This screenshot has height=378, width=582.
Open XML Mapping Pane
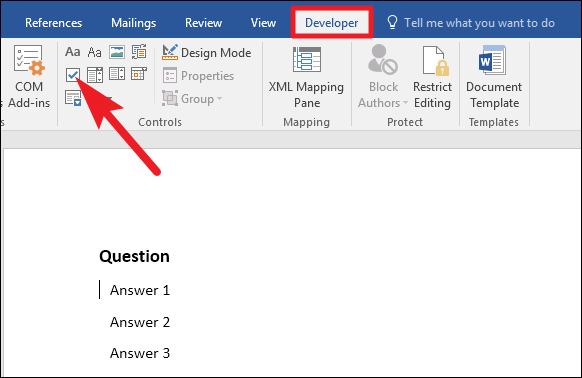click(x=307, y=77)
